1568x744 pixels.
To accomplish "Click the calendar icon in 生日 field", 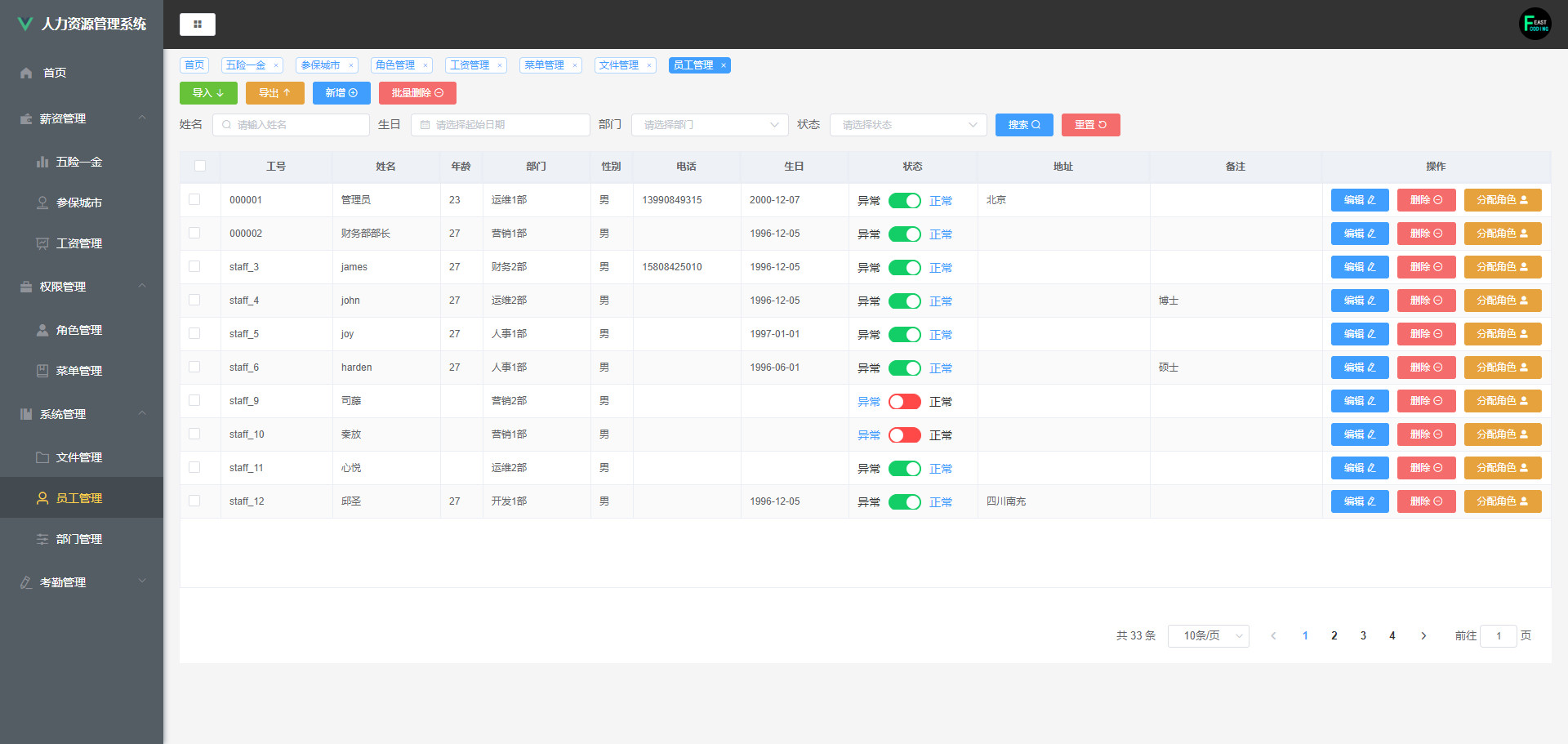I will [x=425, y=125].
